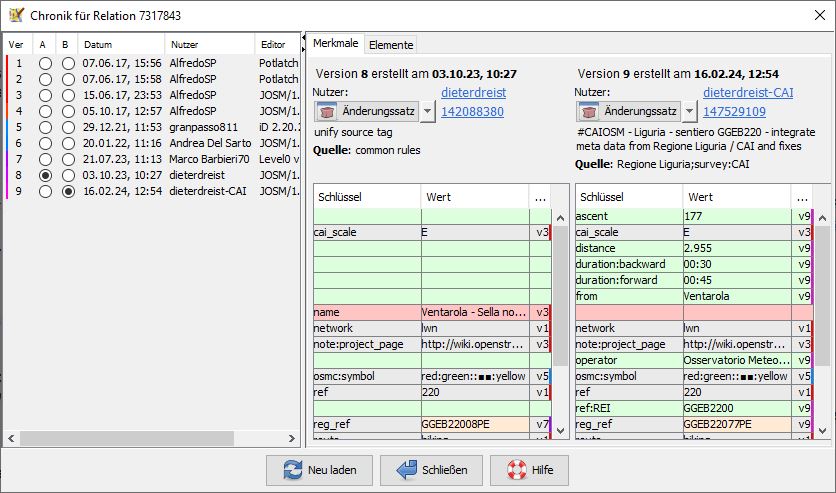The height and width of the screenshot is (493, 836).
Task: Click 'operator' key in right table
Action: [629, 360]
